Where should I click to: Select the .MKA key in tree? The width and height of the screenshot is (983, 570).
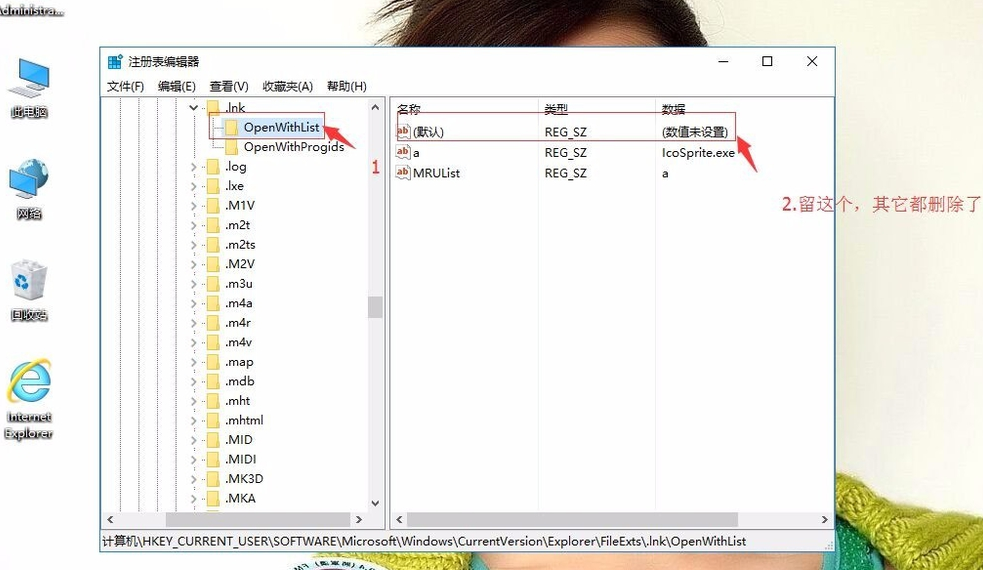click(x=240, y=498)
